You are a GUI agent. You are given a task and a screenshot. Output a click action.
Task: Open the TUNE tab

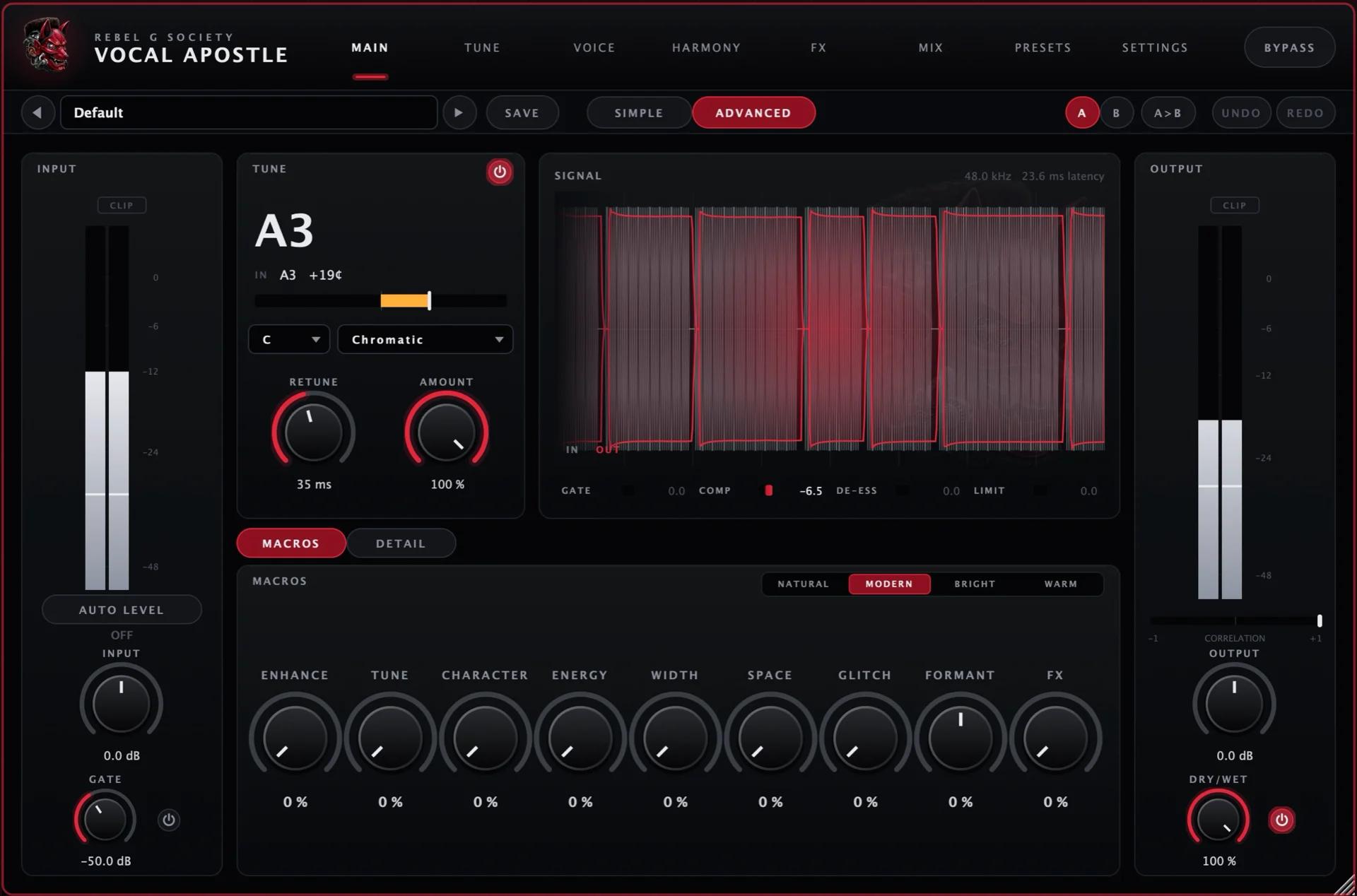coord(482,48)
